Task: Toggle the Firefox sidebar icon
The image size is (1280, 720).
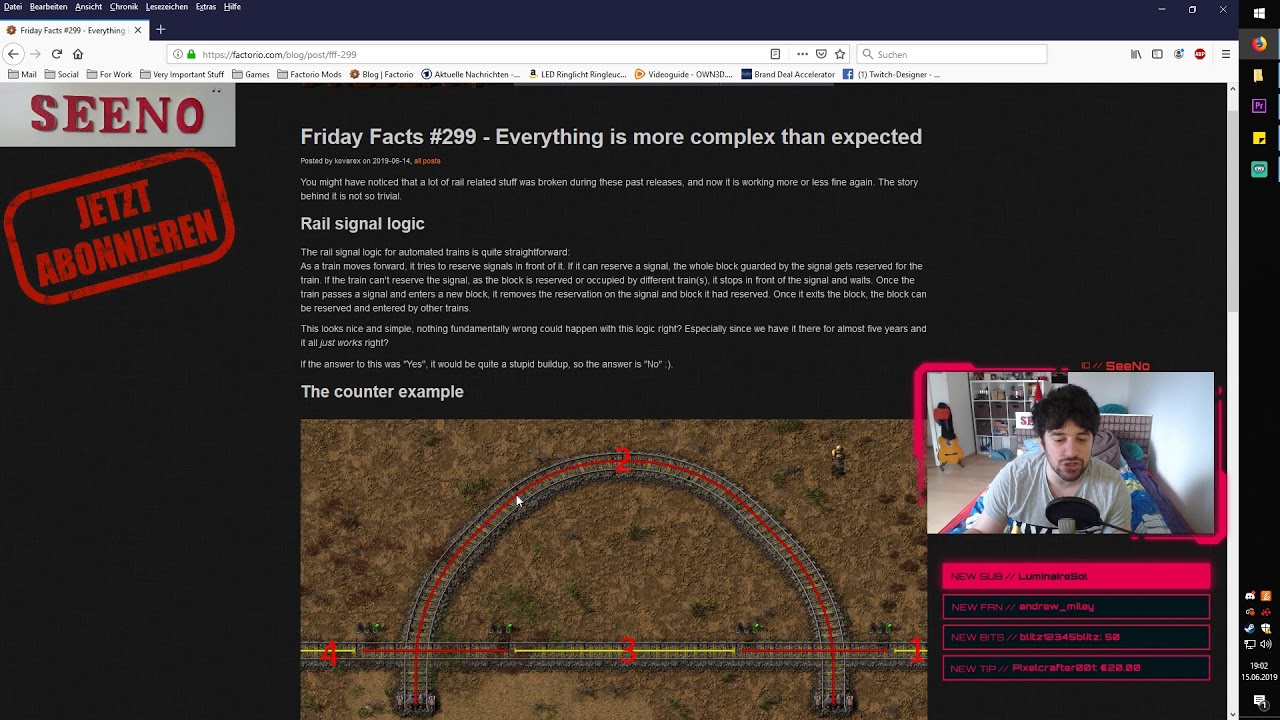Action: click(1157, 54)
